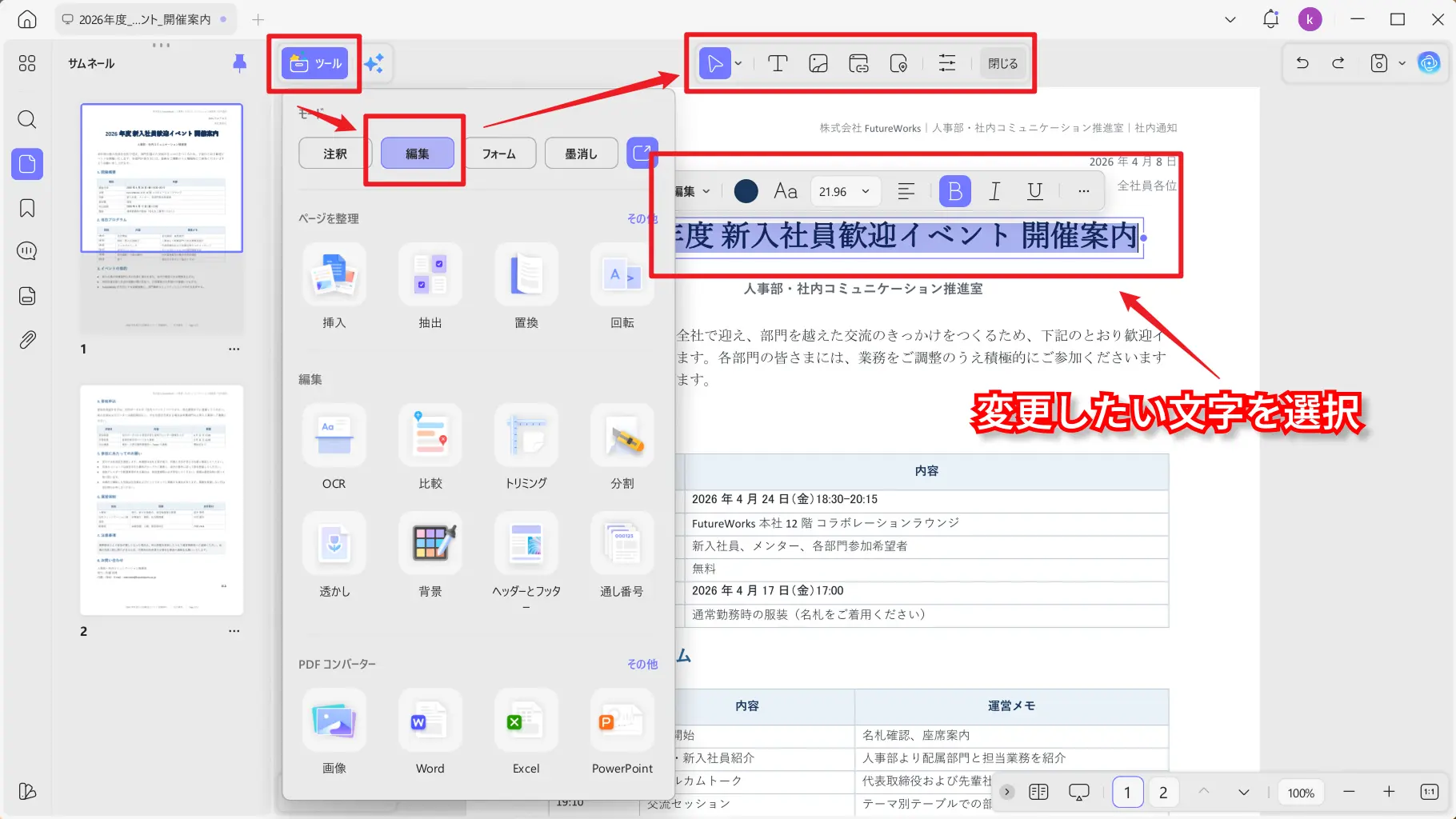The width and height of the screenshot is (1456, 819).
Task: Open the bookmarks panel icon
Action: click(x=27, y=208)
